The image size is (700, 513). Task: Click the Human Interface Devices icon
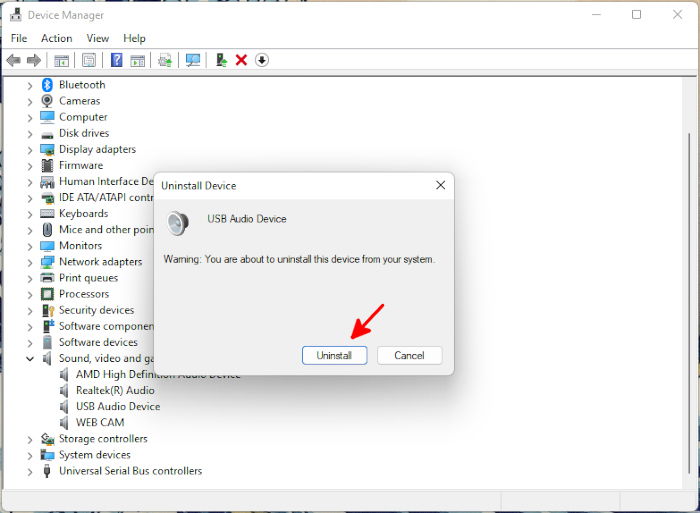(x=47, y=182)
